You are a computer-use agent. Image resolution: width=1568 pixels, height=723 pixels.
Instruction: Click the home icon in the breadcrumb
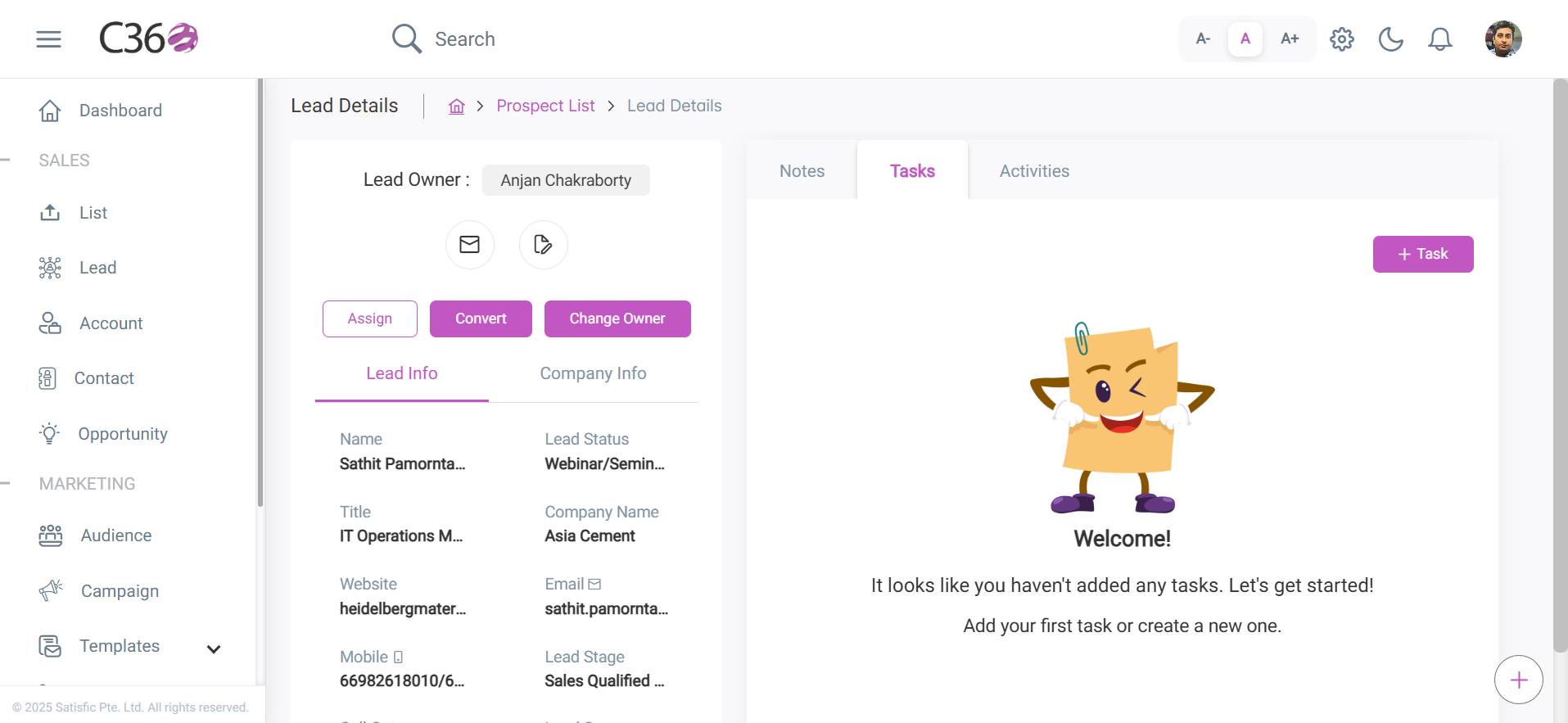tap(457, 106)
